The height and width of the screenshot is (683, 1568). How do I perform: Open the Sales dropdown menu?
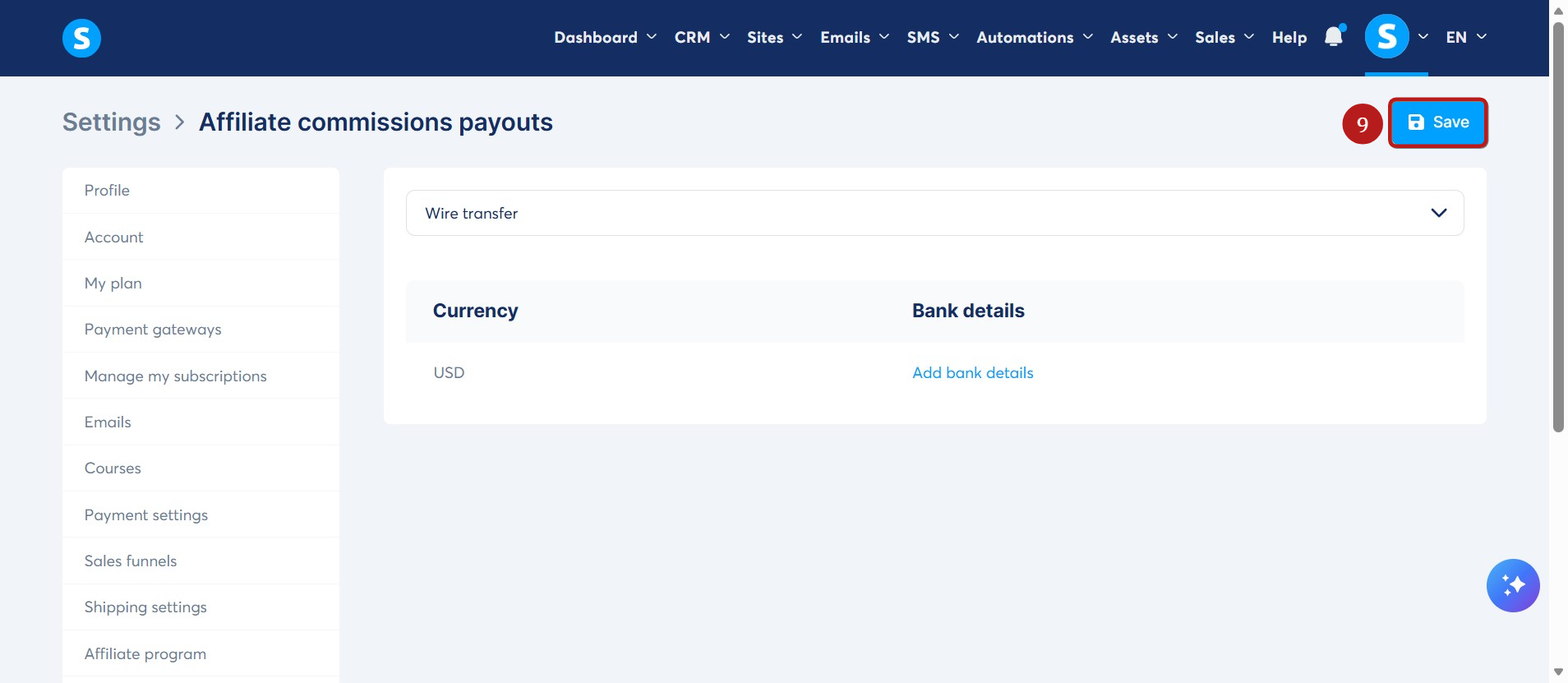(x=1224, y=37)
